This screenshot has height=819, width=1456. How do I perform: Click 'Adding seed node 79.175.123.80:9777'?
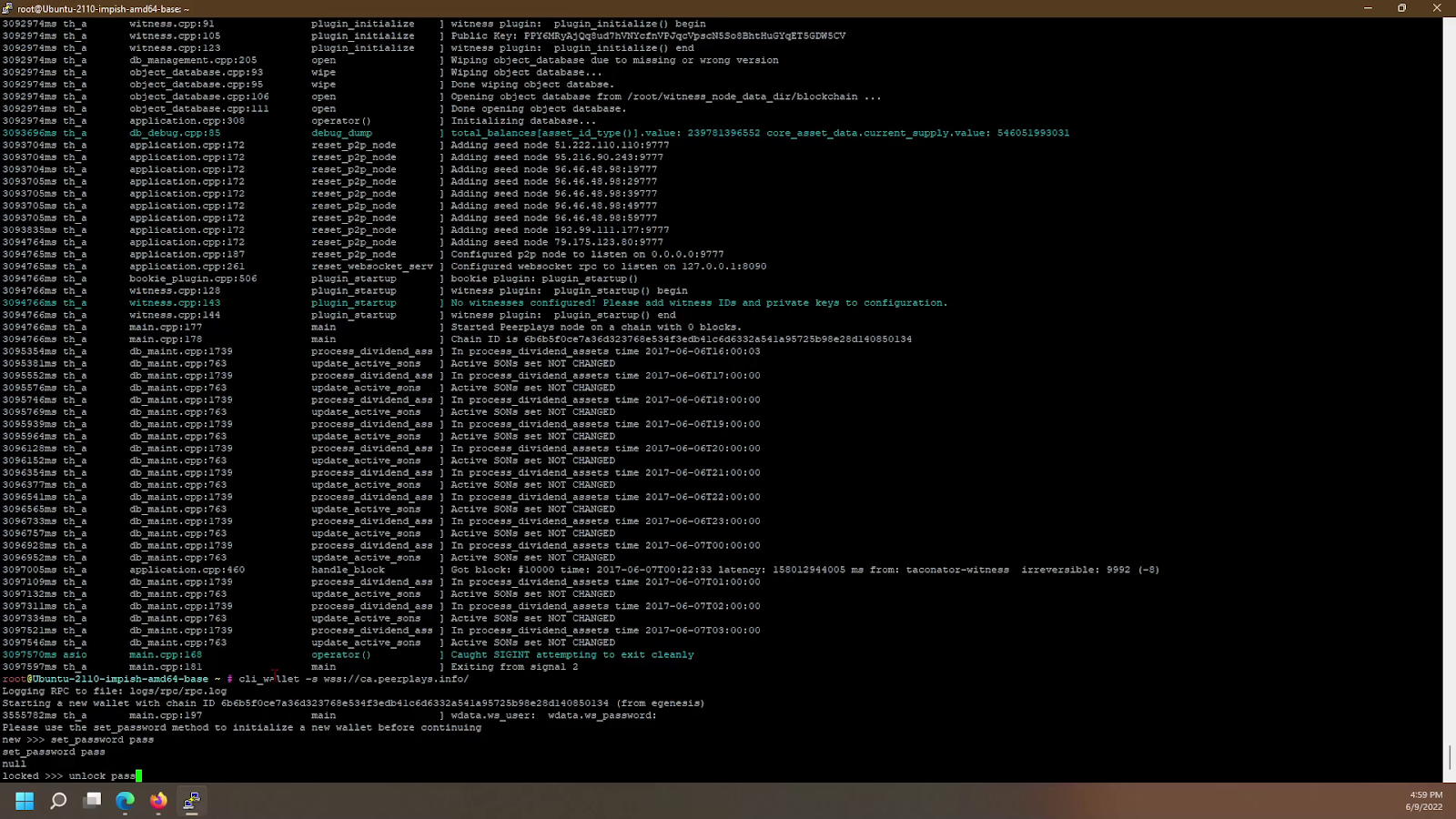tap(557, 242)
